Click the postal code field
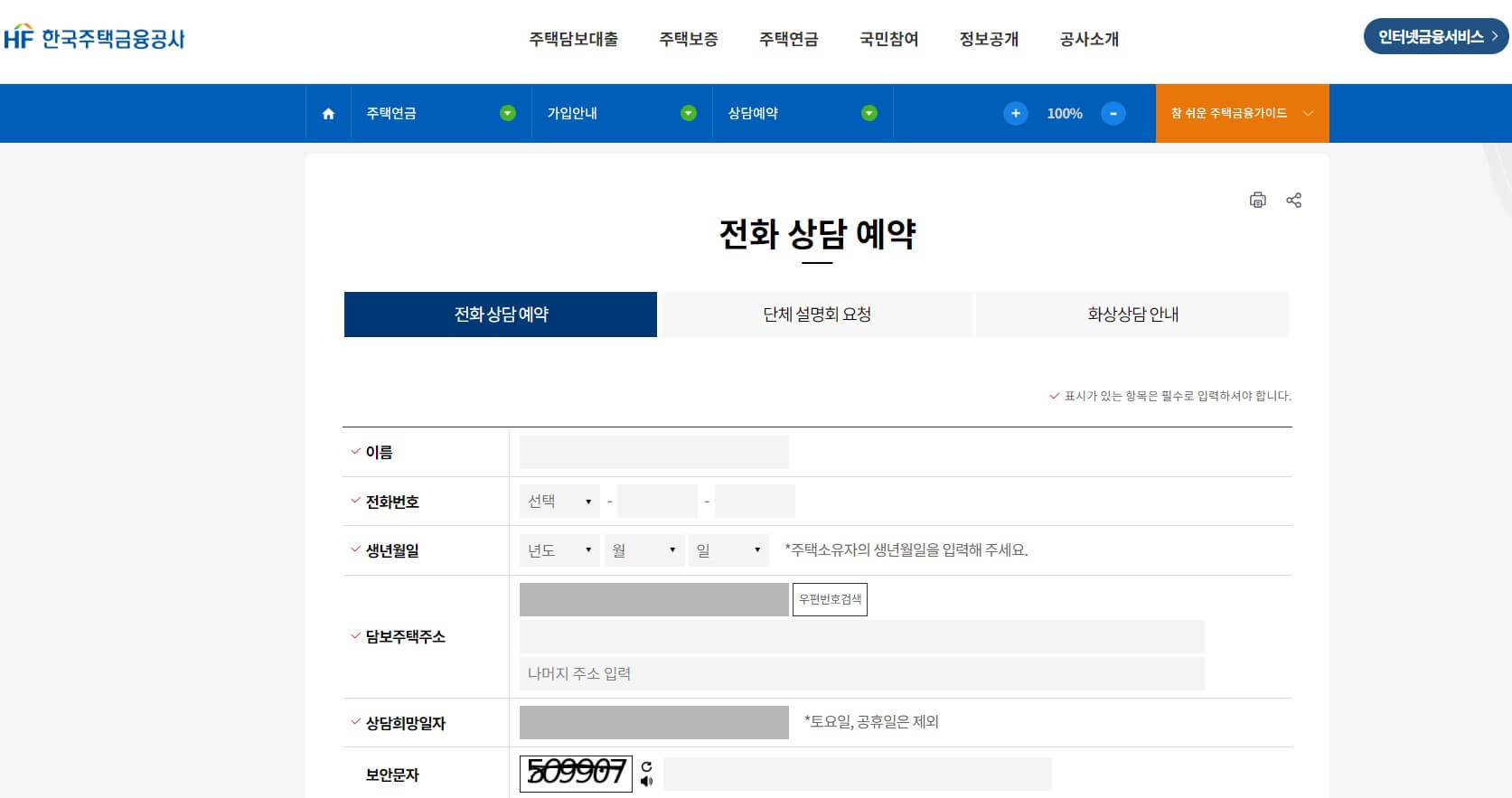The width and height of the screenshot is (1512, 798). click(654, 600)
